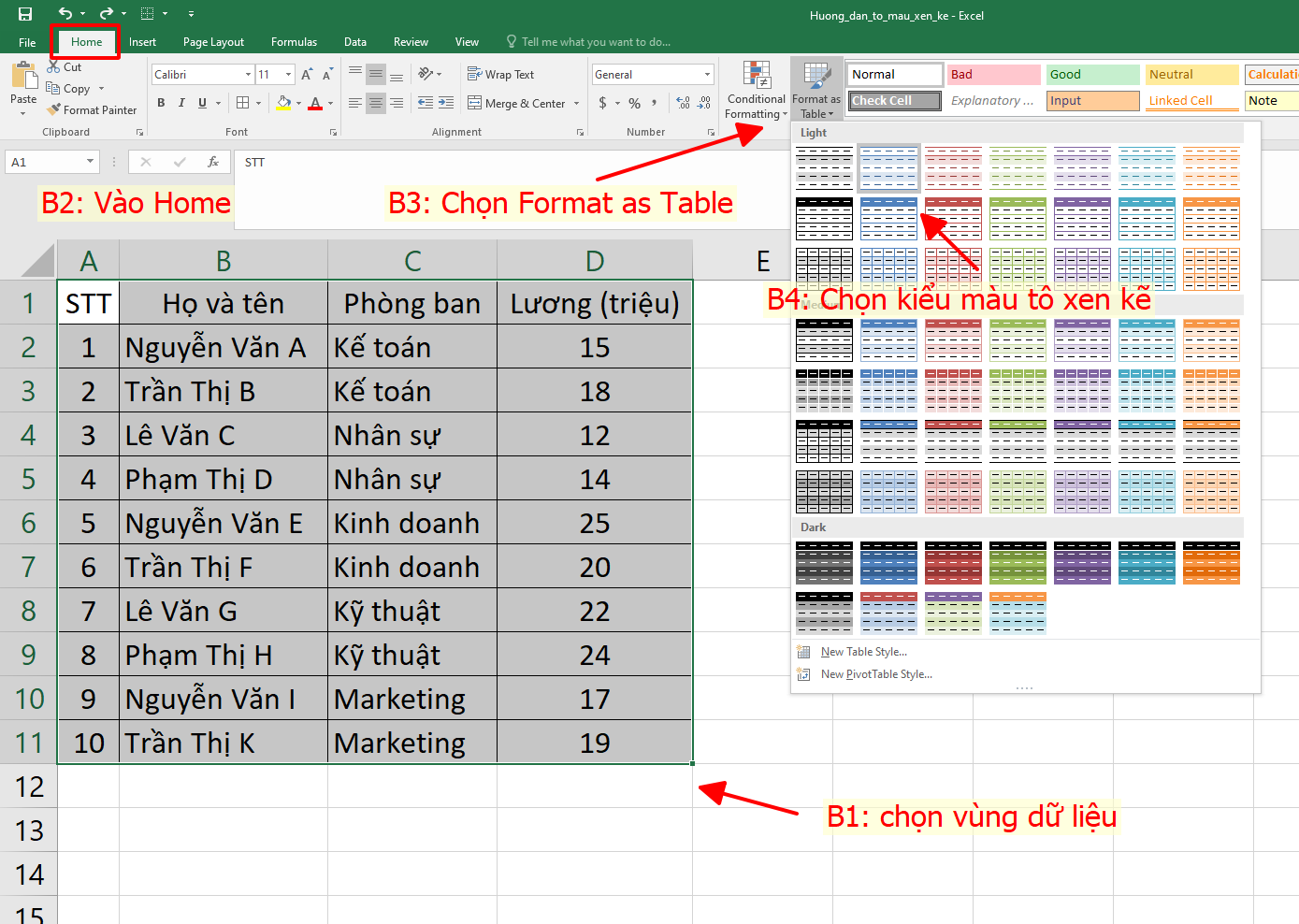Select the Format Painter tool
The width and height of the screenshot is (1299, 924).
point(92,109)
